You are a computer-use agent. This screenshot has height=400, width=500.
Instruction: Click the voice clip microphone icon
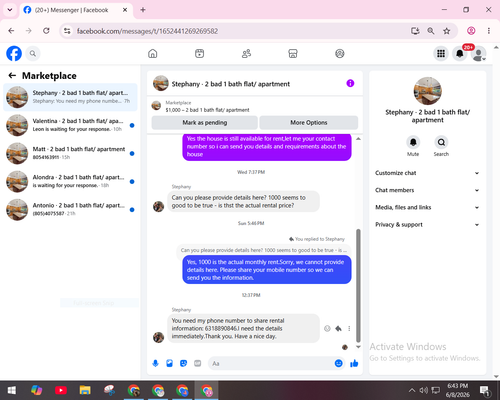point(155,363)
